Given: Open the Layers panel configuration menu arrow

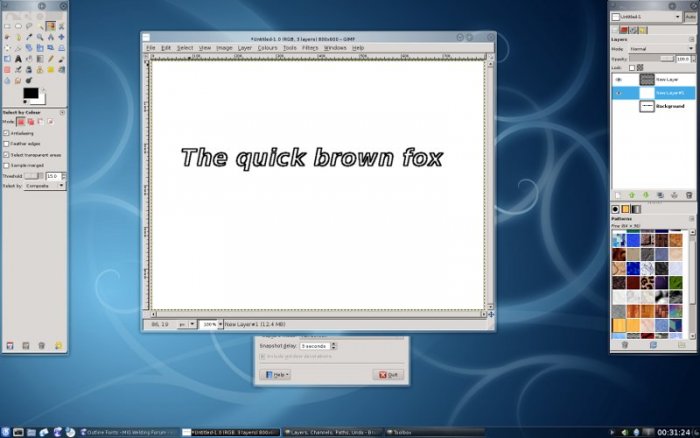Looking at the screenshot, I should [692, 39].
